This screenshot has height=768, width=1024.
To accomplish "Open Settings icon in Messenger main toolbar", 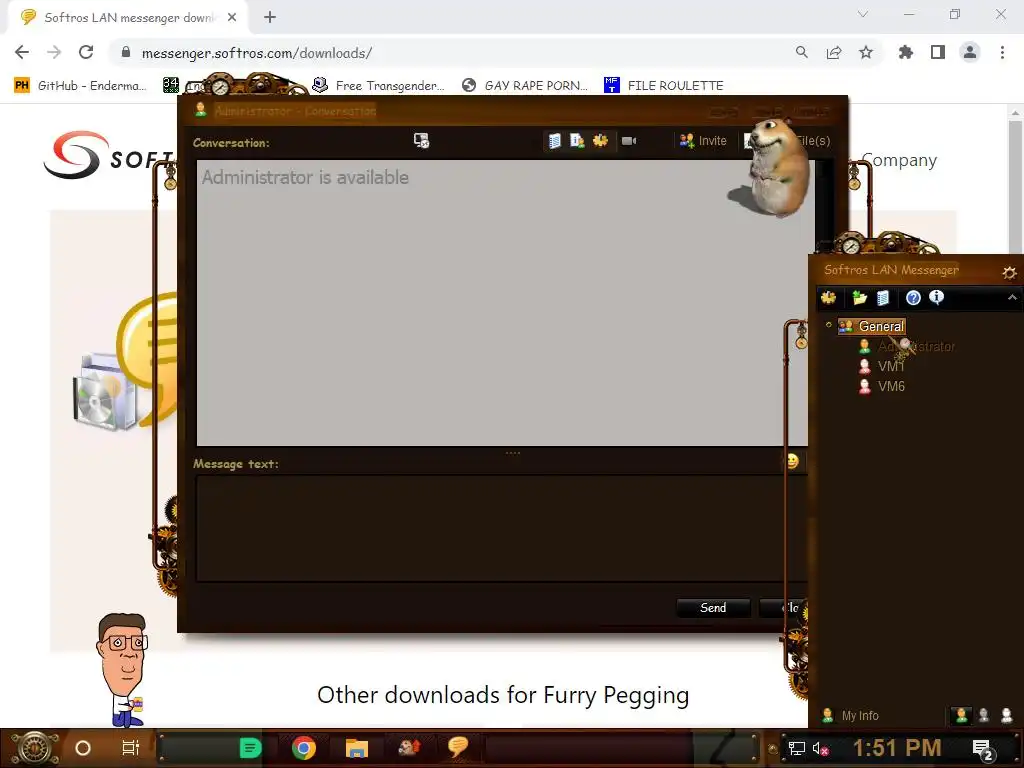I will click(x=829, y=298).
